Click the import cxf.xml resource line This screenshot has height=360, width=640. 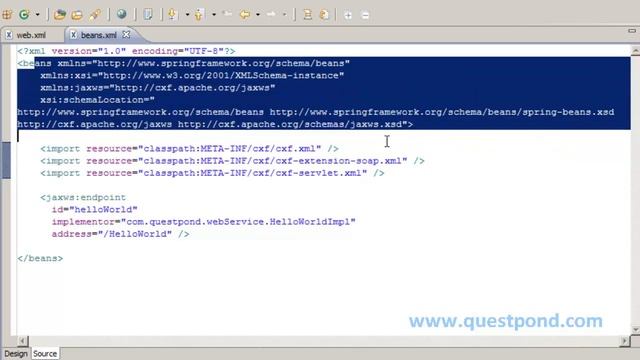tap(189, 149)
